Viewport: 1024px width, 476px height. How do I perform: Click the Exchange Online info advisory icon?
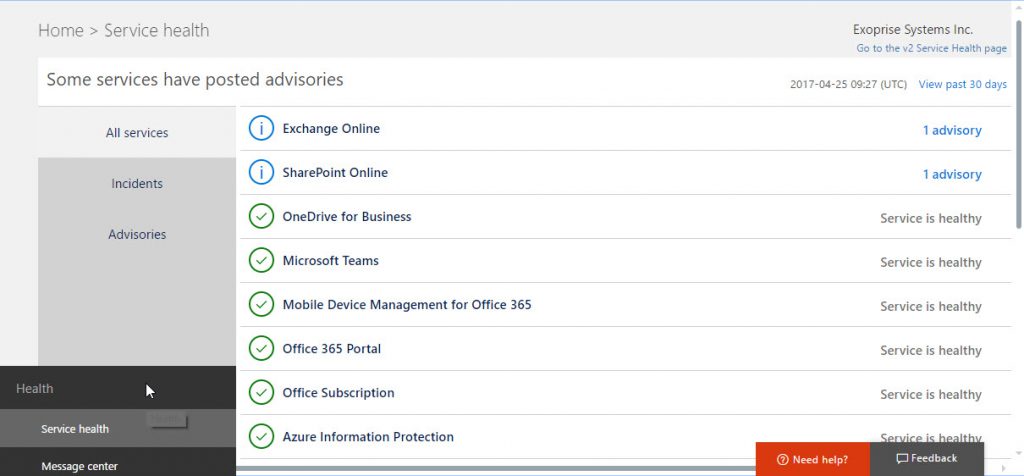coord(261,129)
